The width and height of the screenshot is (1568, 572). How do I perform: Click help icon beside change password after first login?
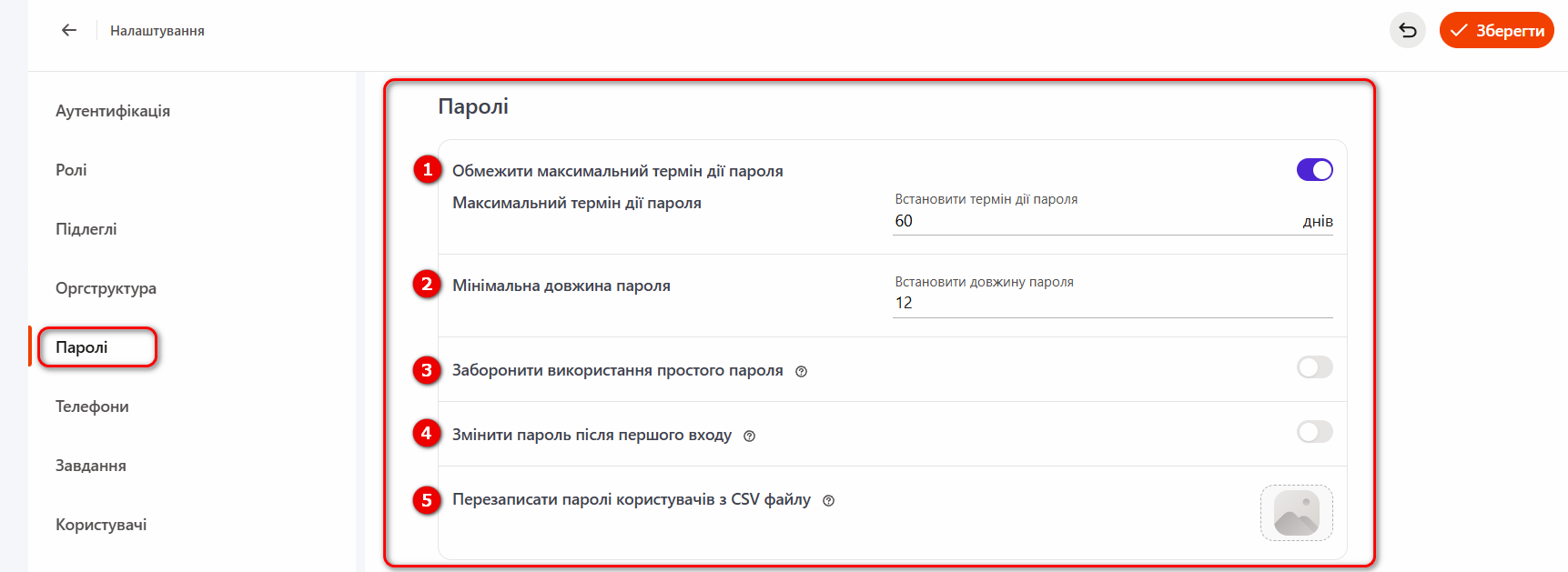pyautogui.click(x=749, y=436)
